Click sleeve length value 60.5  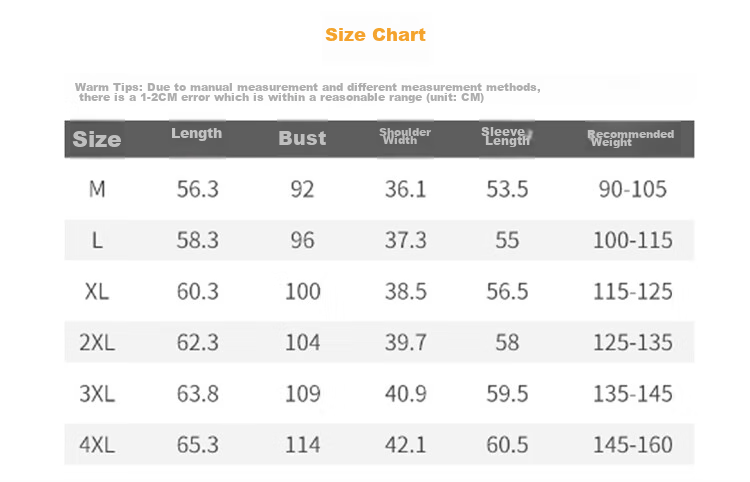507,445
